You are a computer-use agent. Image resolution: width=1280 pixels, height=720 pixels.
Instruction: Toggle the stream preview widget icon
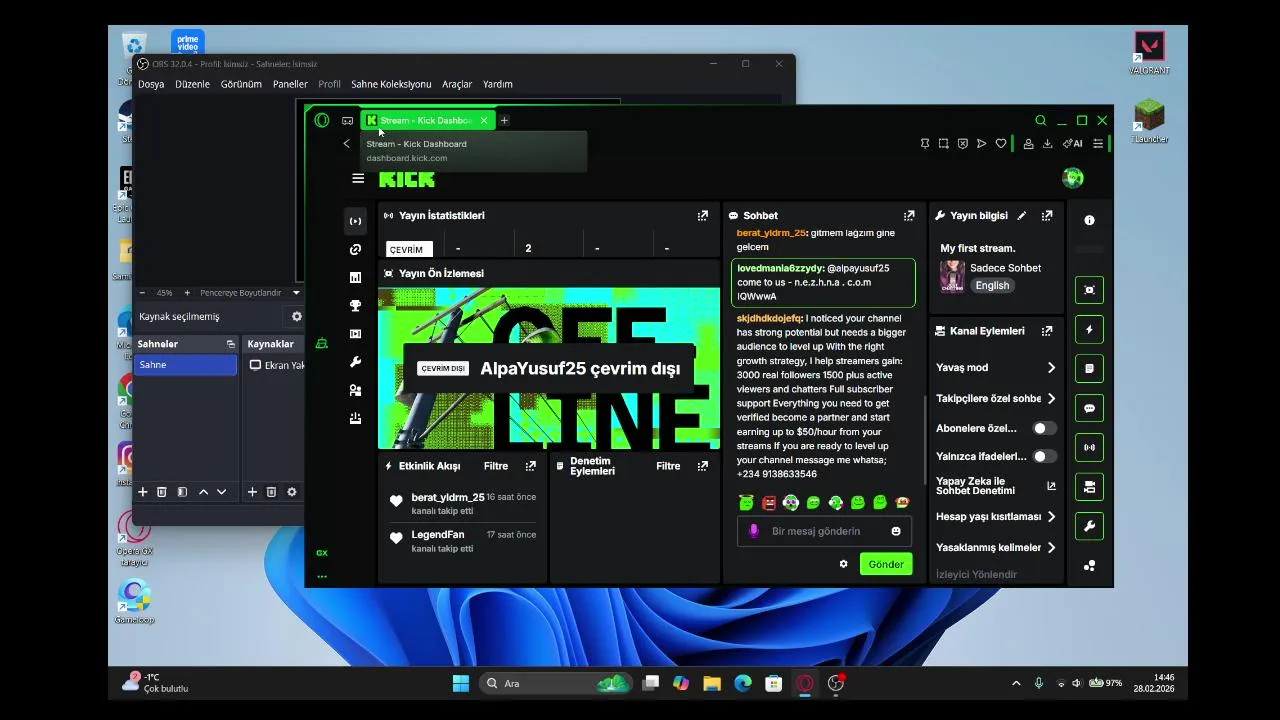(x=1089, y=290)
